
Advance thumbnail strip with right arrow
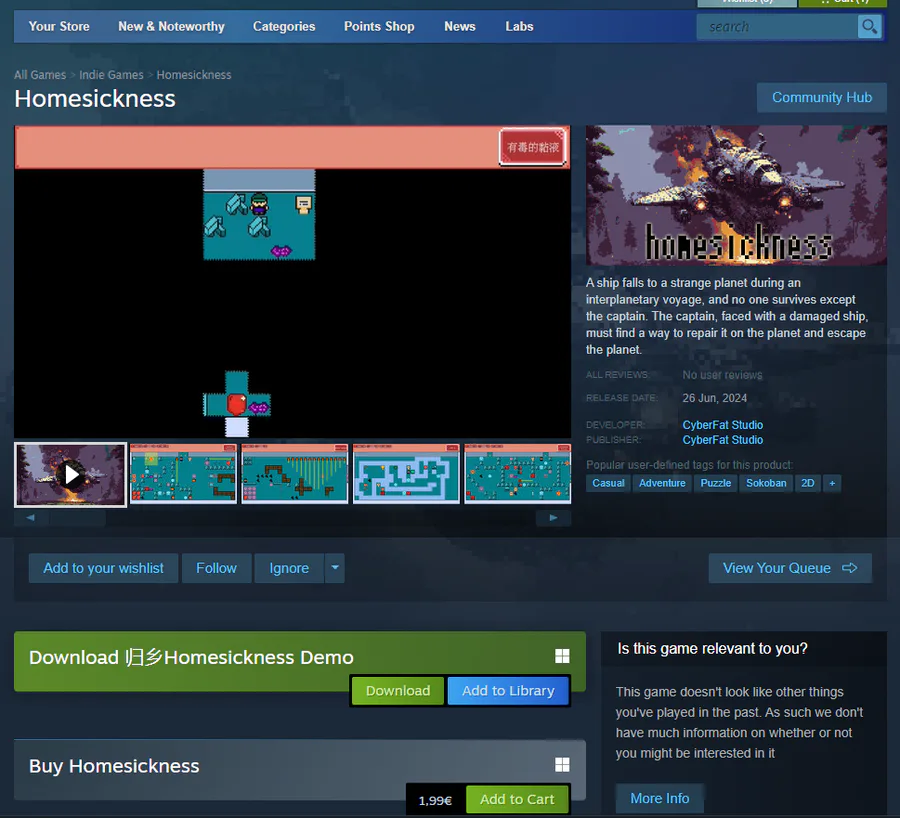[x=553, y=518]
